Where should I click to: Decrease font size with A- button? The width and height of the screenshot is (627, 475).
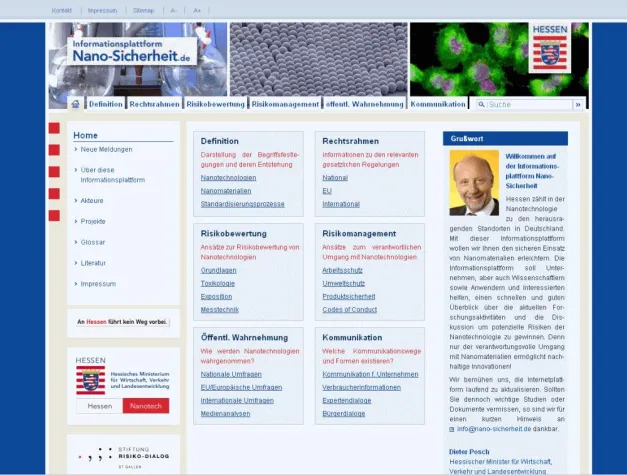point(174,10)
